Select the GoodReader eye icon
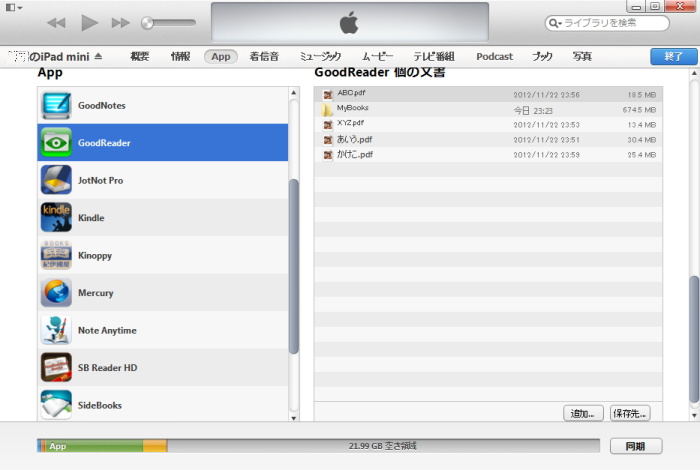The width and height of the screenshot is (700, 470). coord(56,142)
